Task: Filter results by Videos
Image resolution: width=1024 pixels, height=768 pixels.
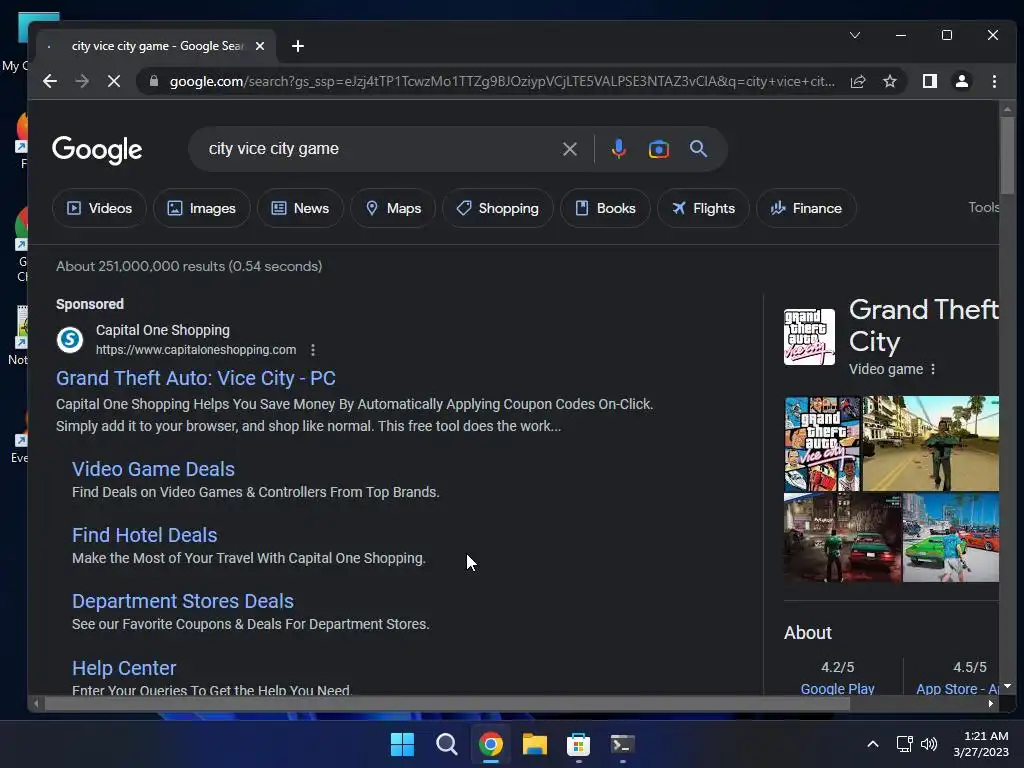Action: point(99,208)
